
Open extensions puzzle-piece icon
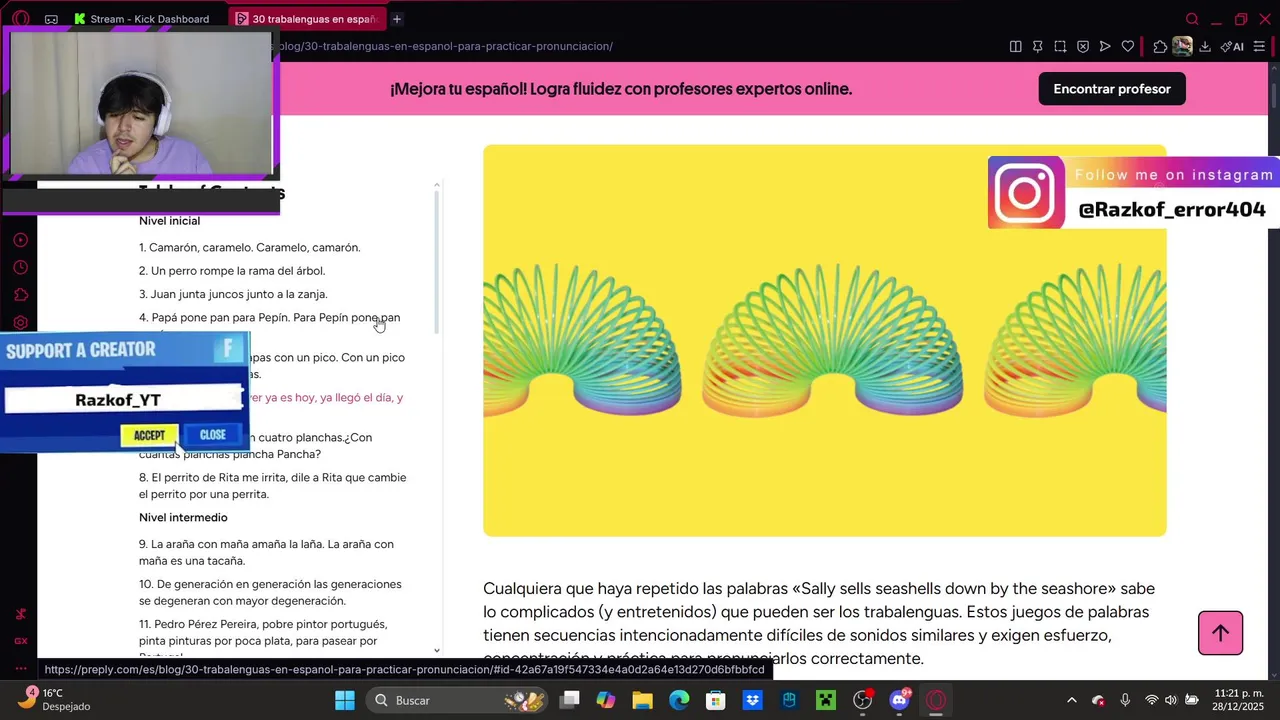(x=1160, y=46)
